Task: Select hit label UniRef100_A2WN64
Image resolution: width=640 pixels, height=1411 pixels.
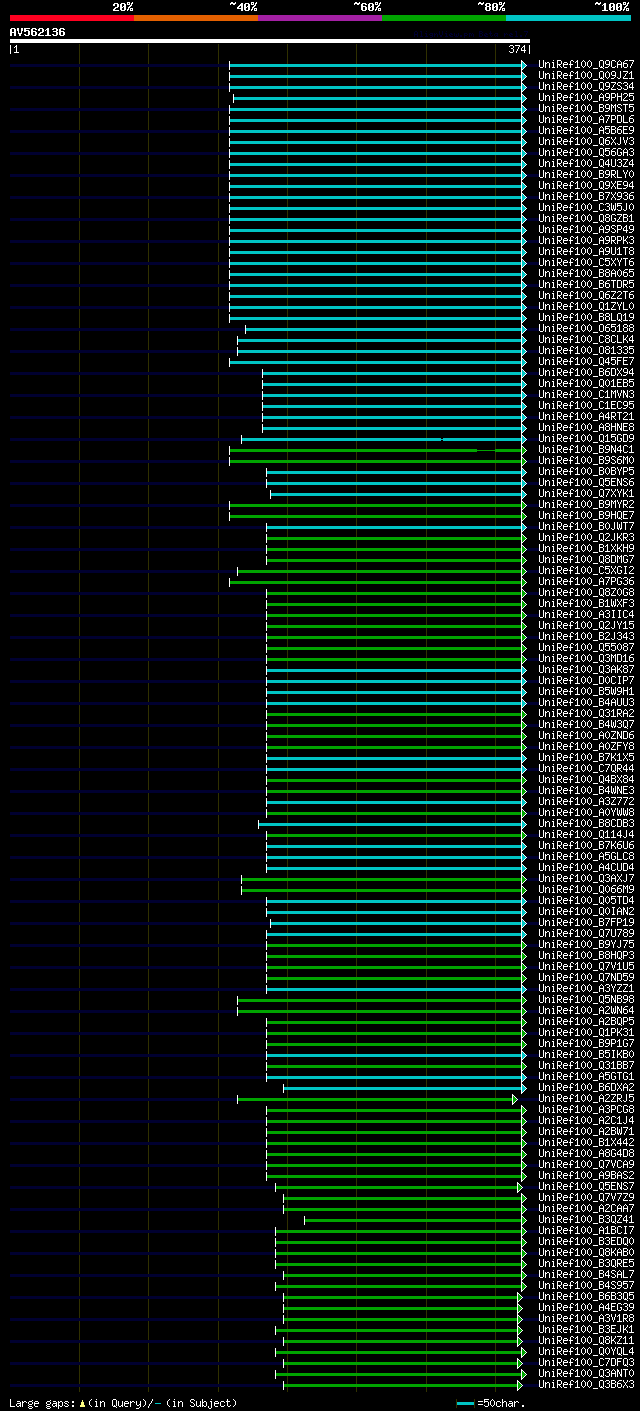Action: click(586, 1010)
